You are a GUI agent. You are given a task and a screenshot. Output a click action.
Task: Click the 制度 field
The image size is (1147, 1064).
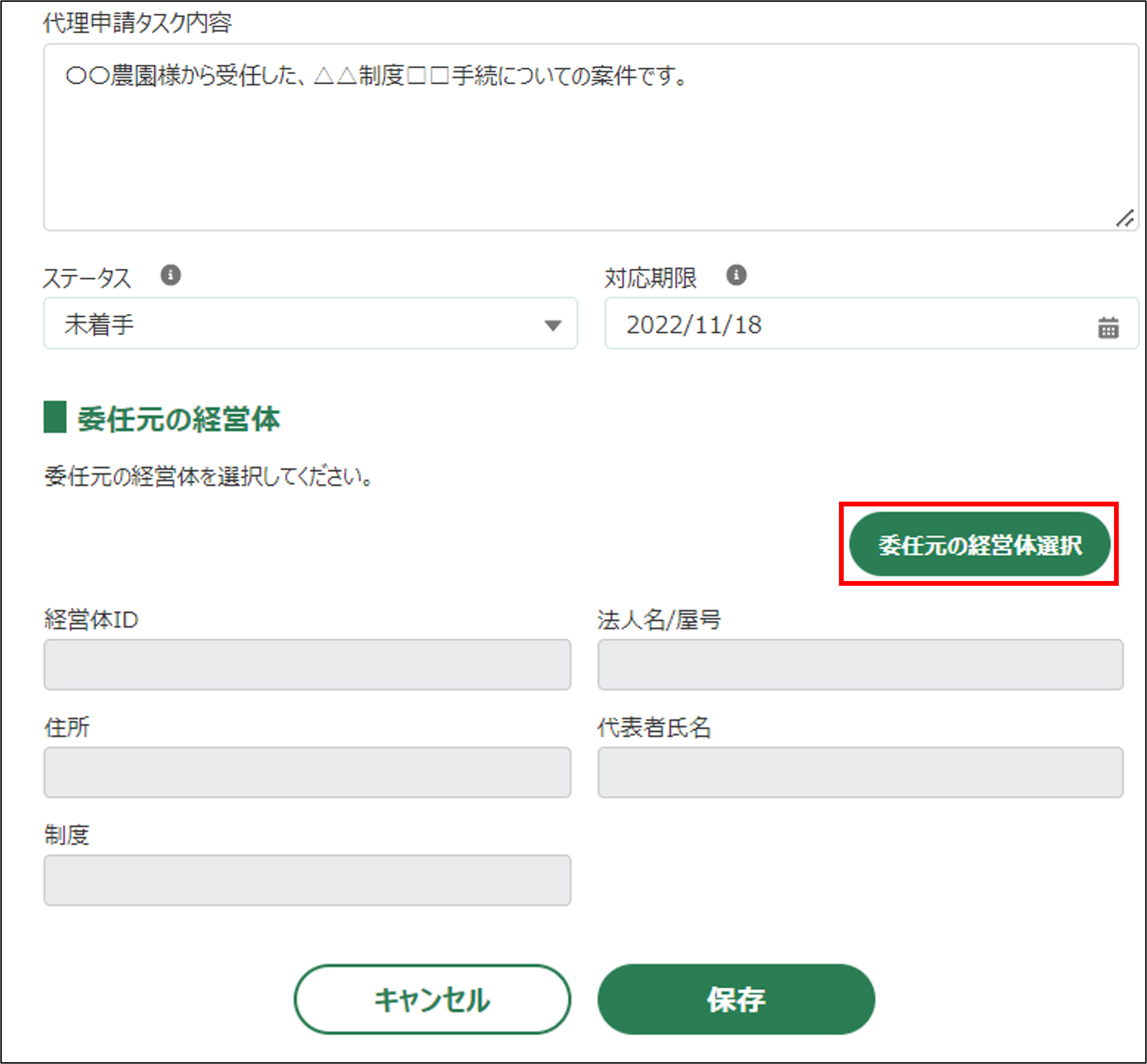click(x=307, y=880)
